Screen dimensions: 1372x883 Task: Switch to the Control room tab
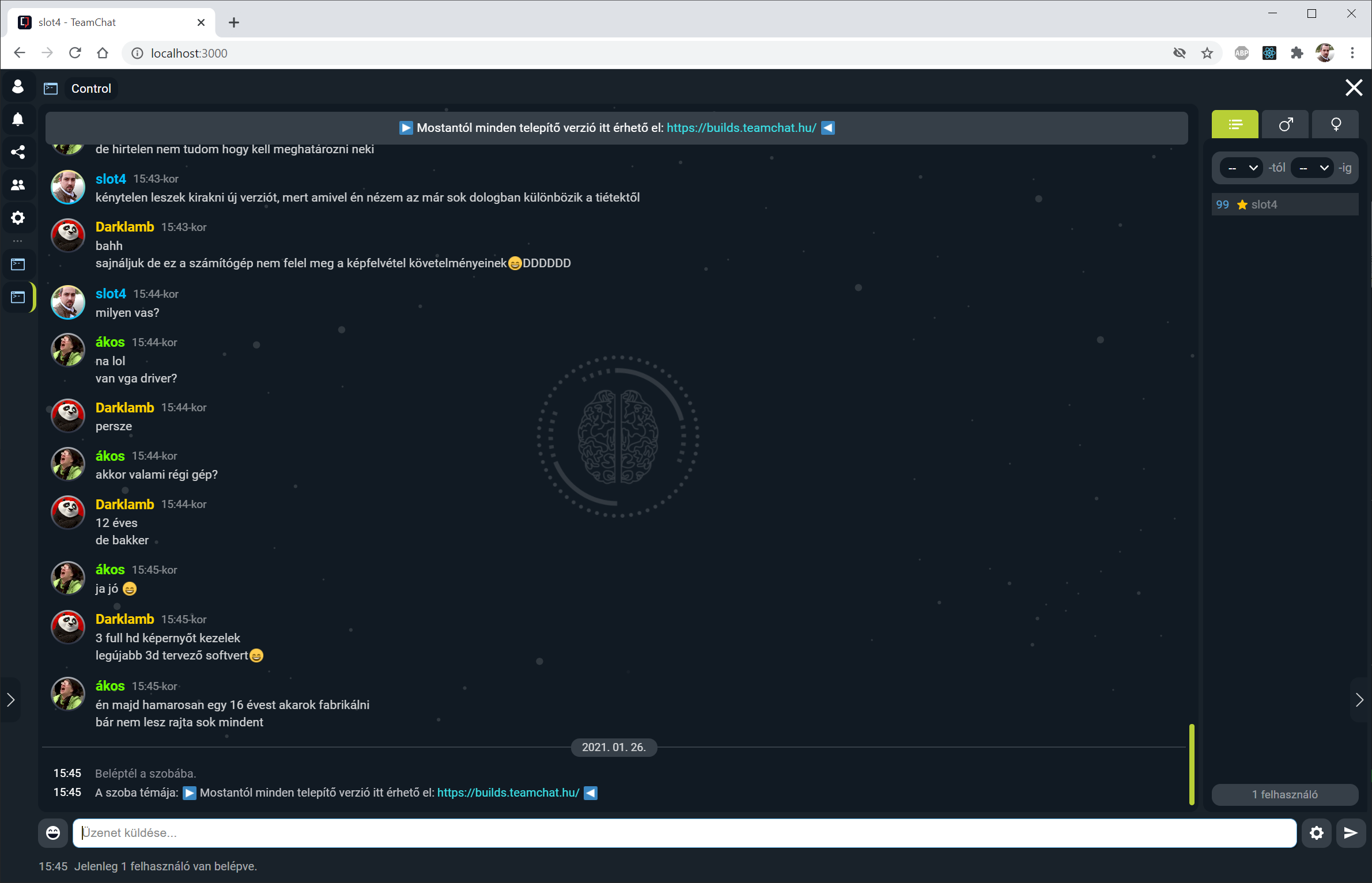pyautogui.click(x=90, y=89)
